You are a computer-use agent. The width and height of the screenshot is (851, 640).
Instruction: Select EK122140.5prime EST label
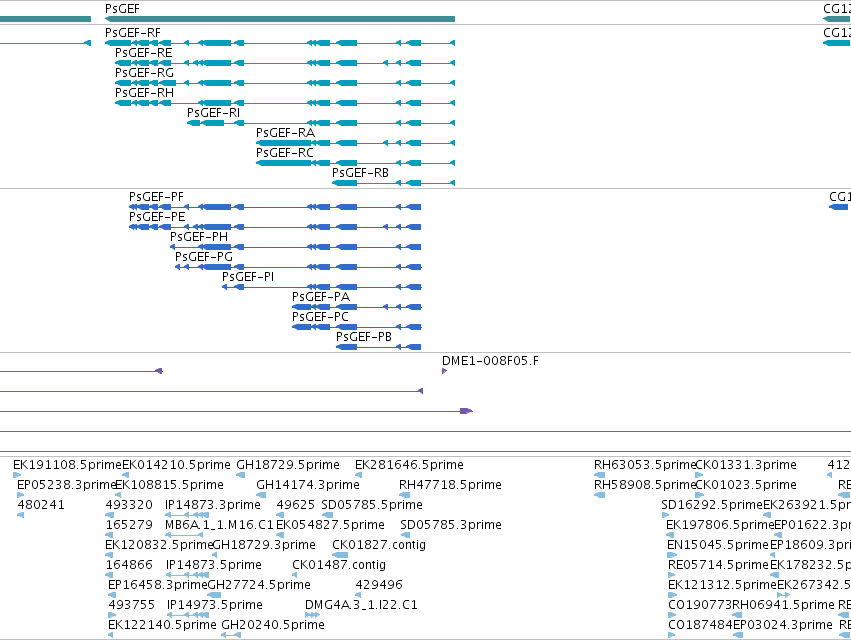162,625
